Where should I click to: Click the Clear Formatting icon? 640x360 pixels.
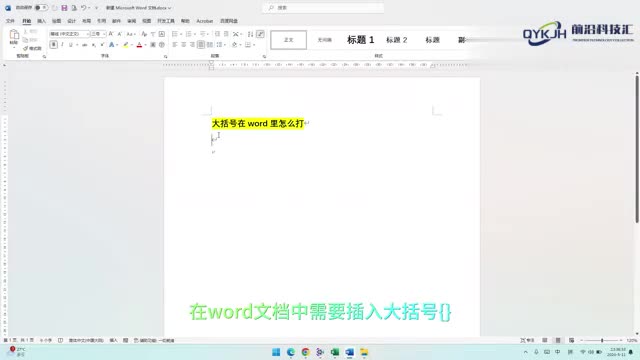pyautogui.click(x=144, y=34)
